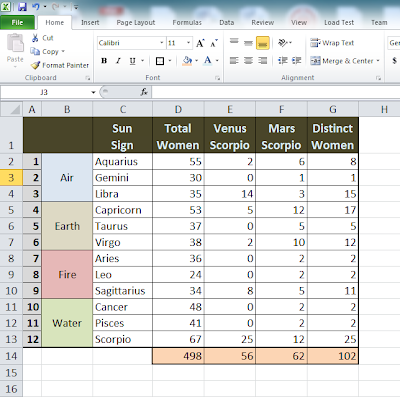This screenshot has height=397, width=400.
Task: Click the Orientation text angle icon
Action: (283, 43)
